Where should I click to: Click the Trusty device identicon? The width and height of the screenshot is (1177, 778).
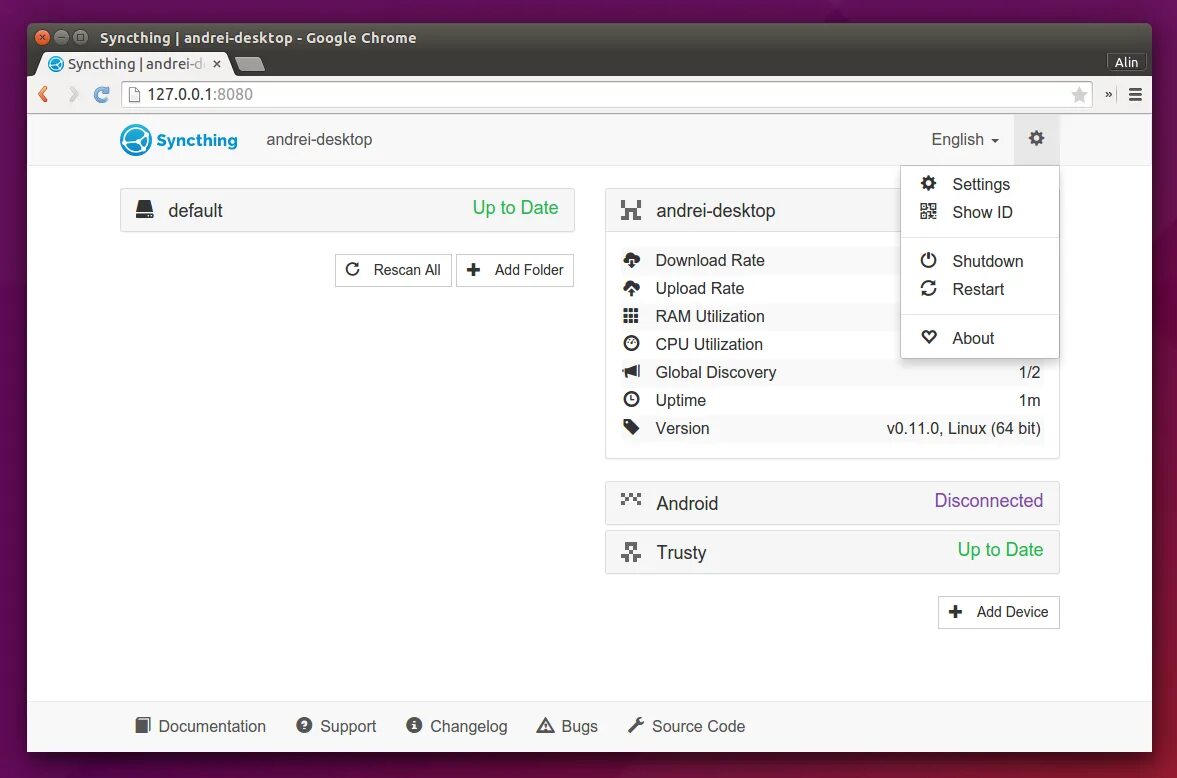click(631, 552)
